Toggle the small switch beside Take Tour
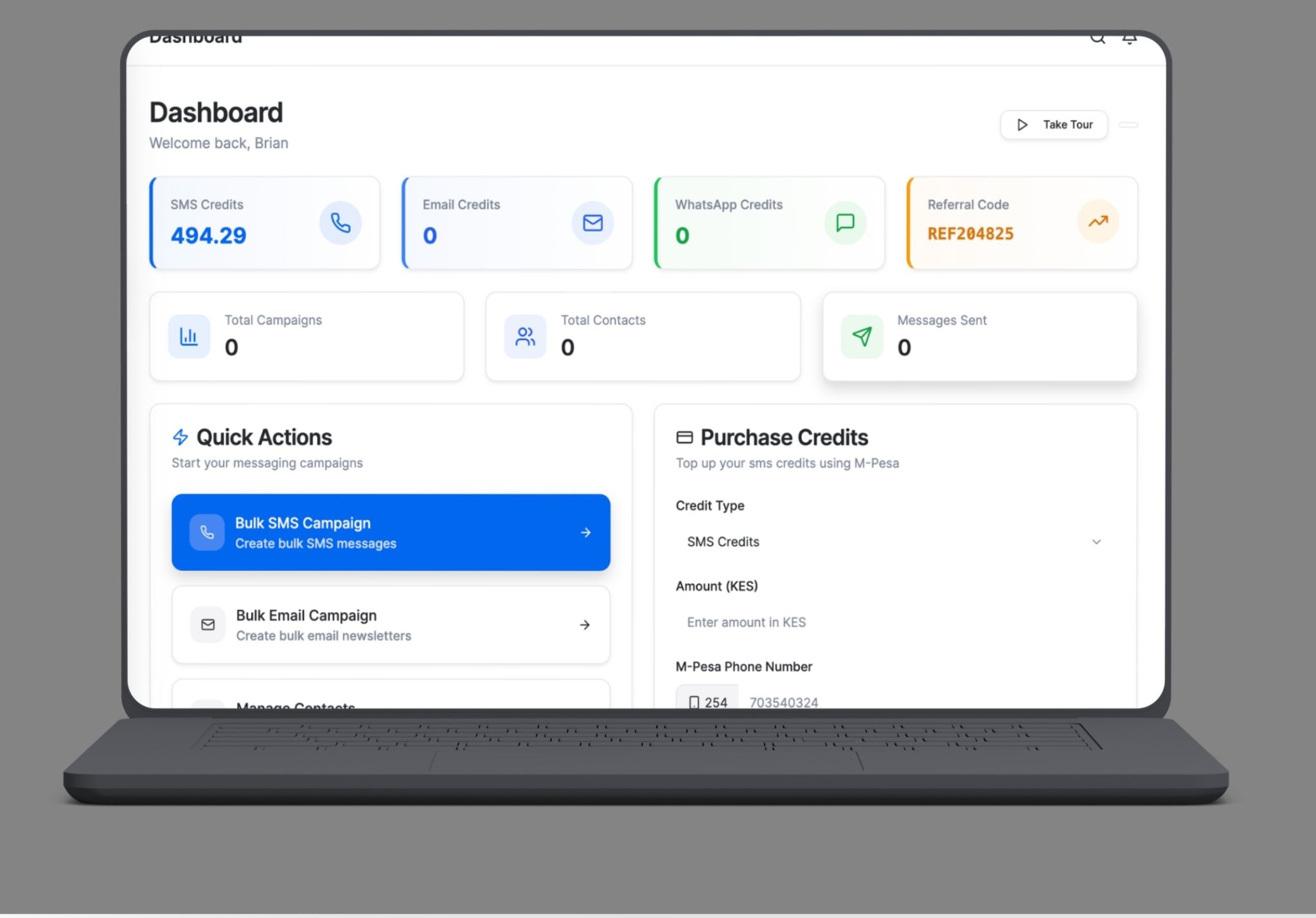 [x=1128, y=125]
